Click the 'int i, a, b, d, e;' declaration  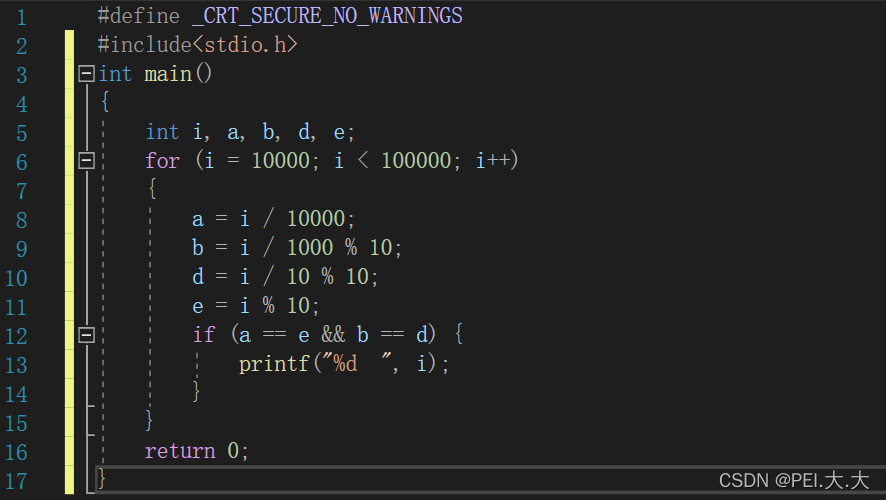[x=250, y=132]
